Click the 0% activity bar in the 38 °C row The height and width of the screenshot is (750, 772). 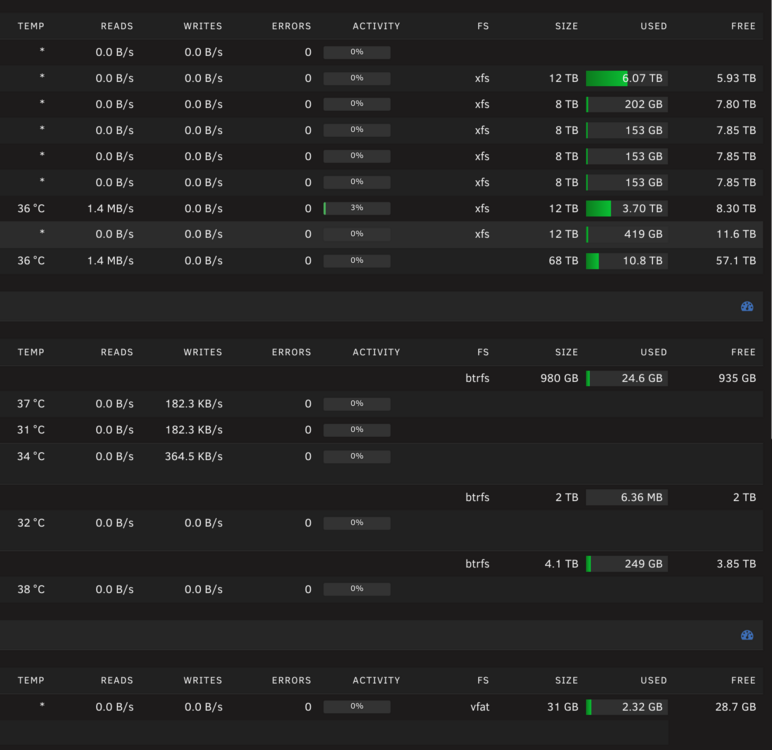coord(357,589)
